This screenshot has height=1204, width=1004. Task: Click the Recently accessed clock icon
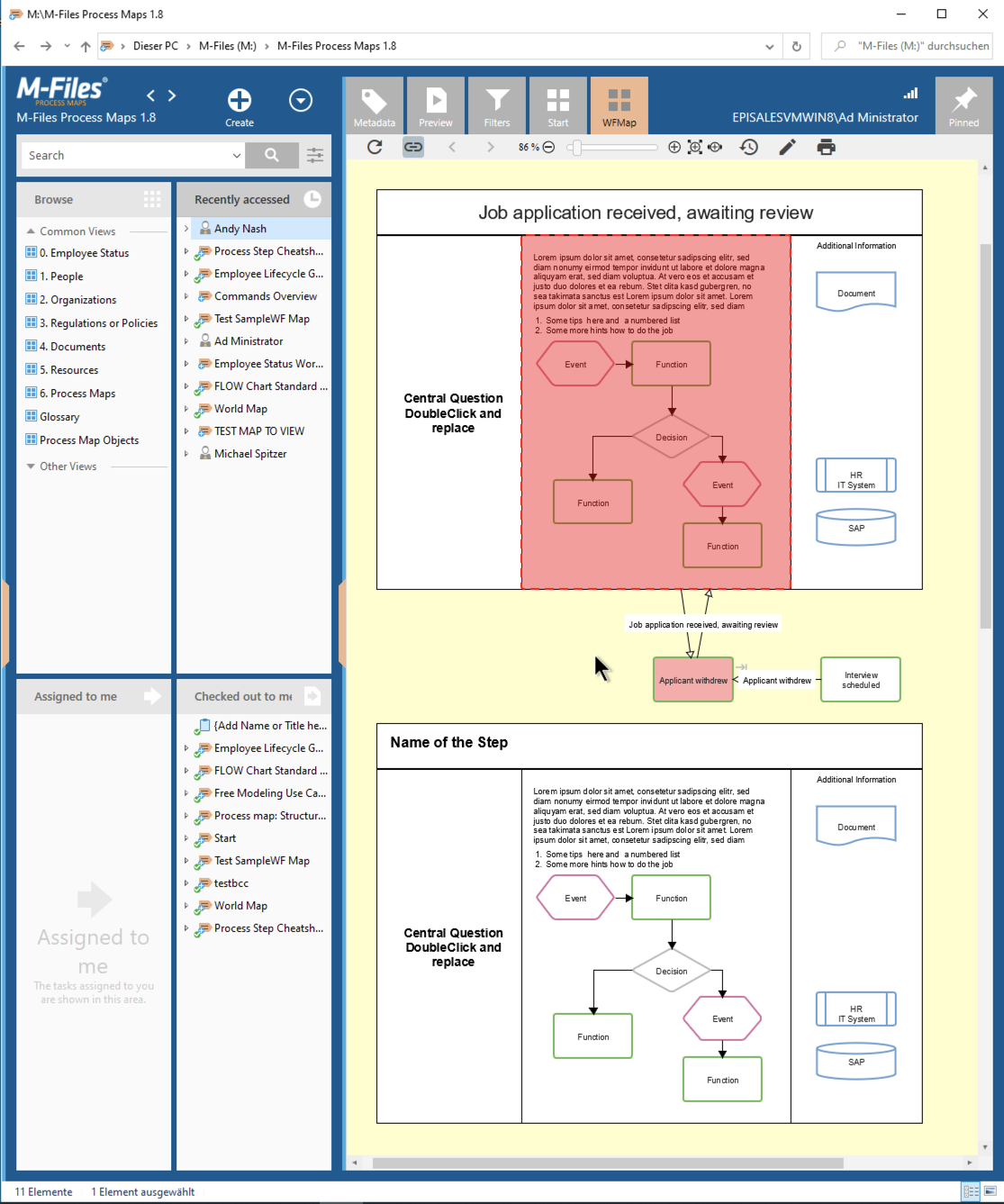pyautogui.click(x=312, y=199)
